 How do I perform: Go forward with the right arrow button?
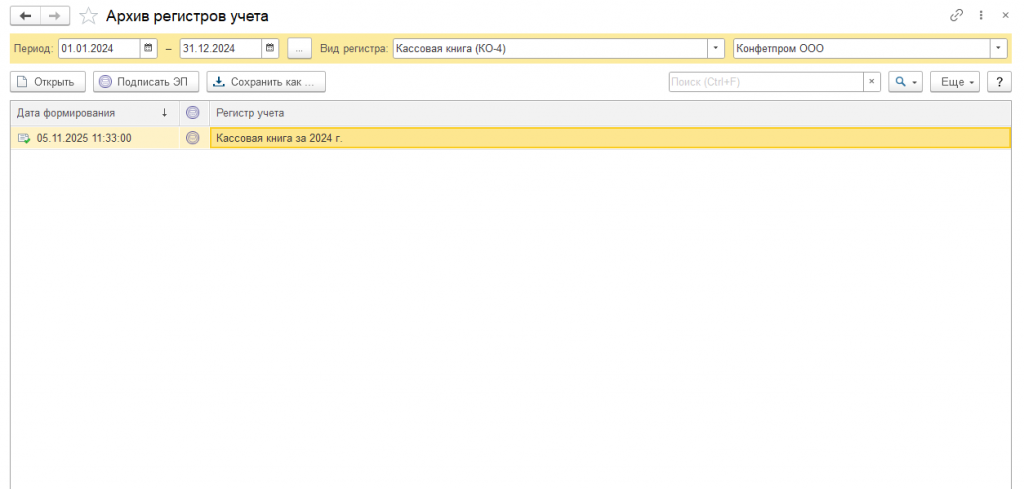pyautogui.click(x=56, y=16)
